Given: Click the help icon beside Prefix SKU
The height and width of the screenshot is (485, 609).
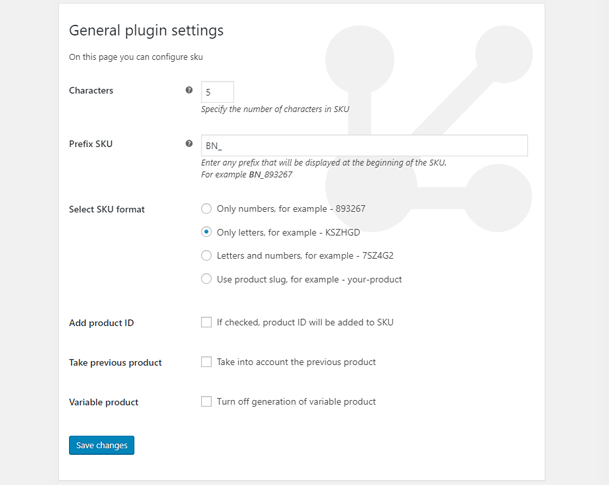Looking at the screenshot, I should coord(189,144).
